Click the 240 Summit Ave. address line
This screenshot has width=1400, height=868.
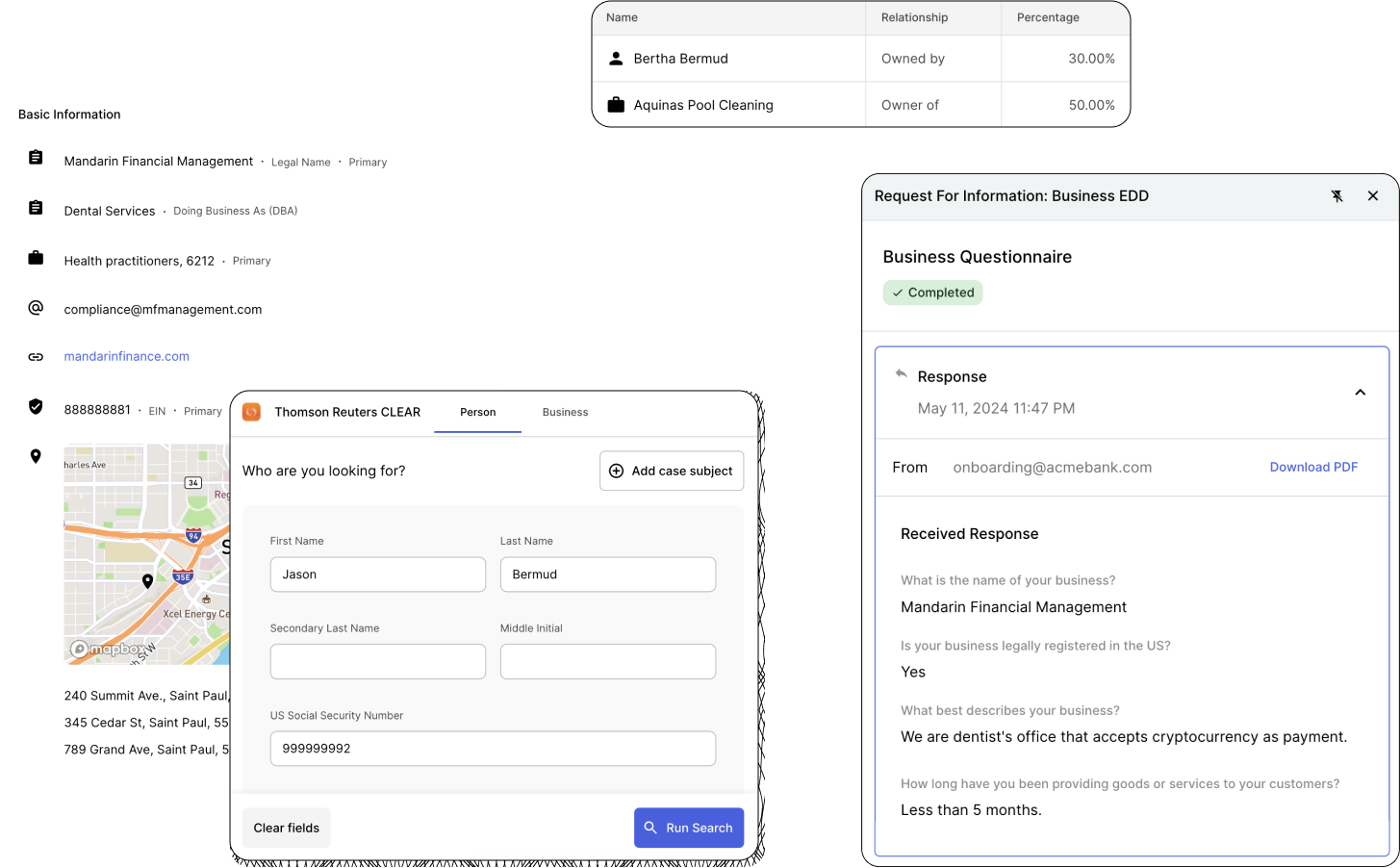[146, 696]
